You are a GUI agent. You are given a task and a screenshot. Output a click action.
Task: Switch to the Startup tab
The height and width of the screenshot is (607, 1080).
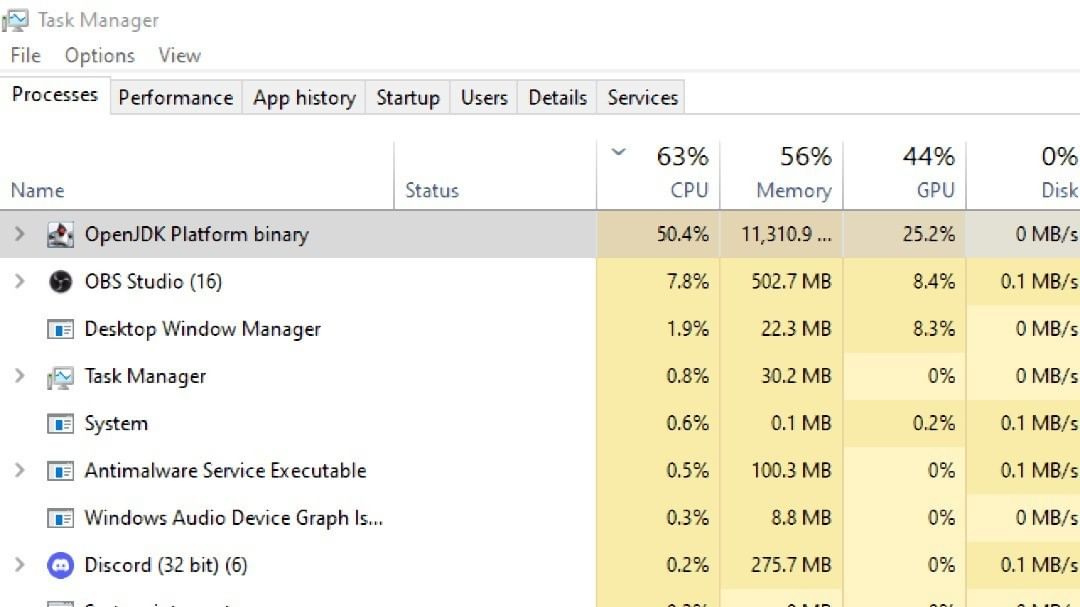[x=407, y=98]
